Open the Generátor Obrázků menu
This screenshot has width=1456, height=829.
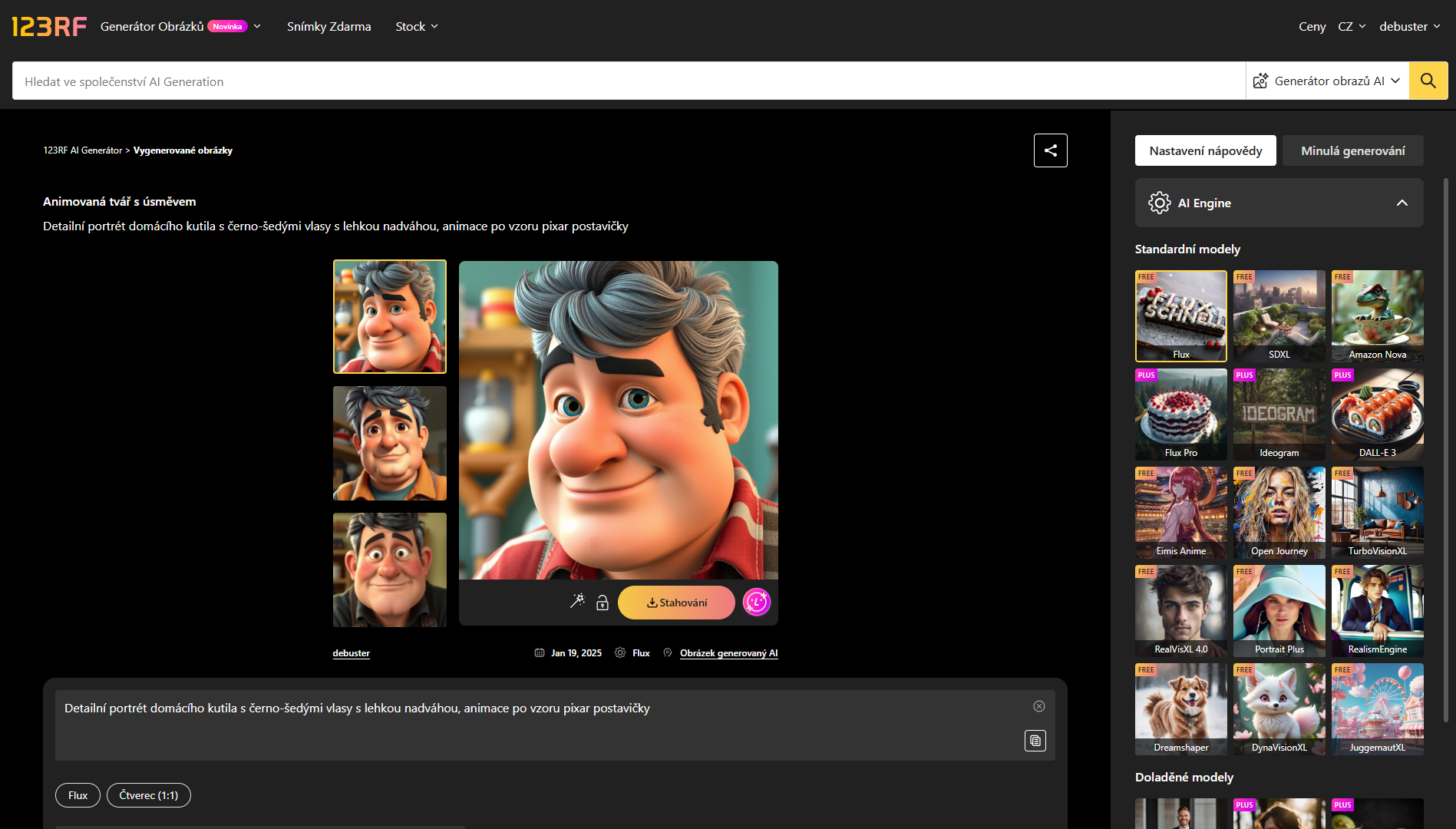(181, 27)
